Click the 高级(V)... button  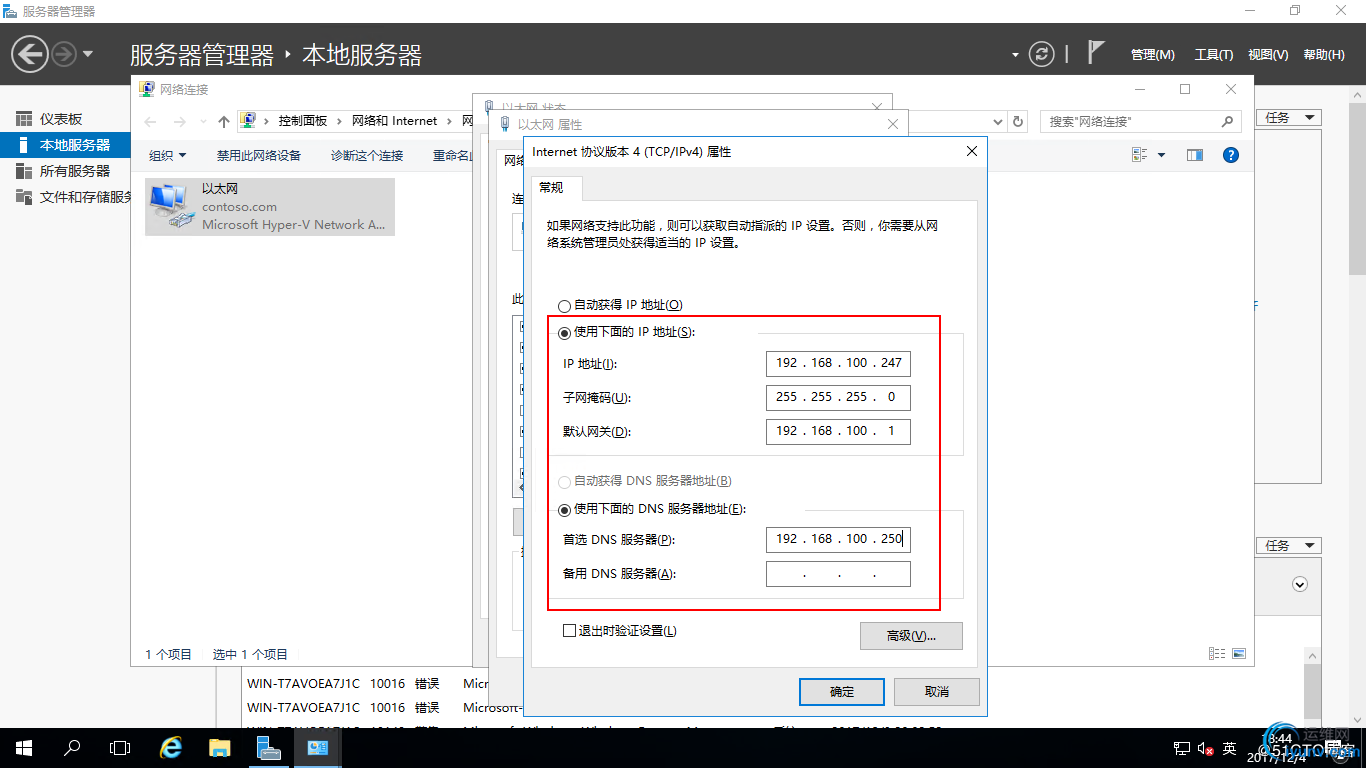[911, 636]
